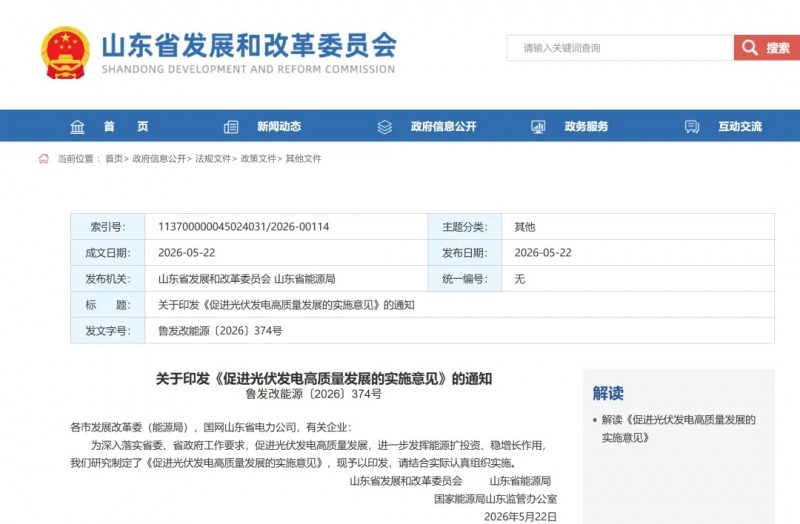This screenshot has height=524, width=800.
Task: Open the 首页 navigation menu item
Action: point(126,127)
